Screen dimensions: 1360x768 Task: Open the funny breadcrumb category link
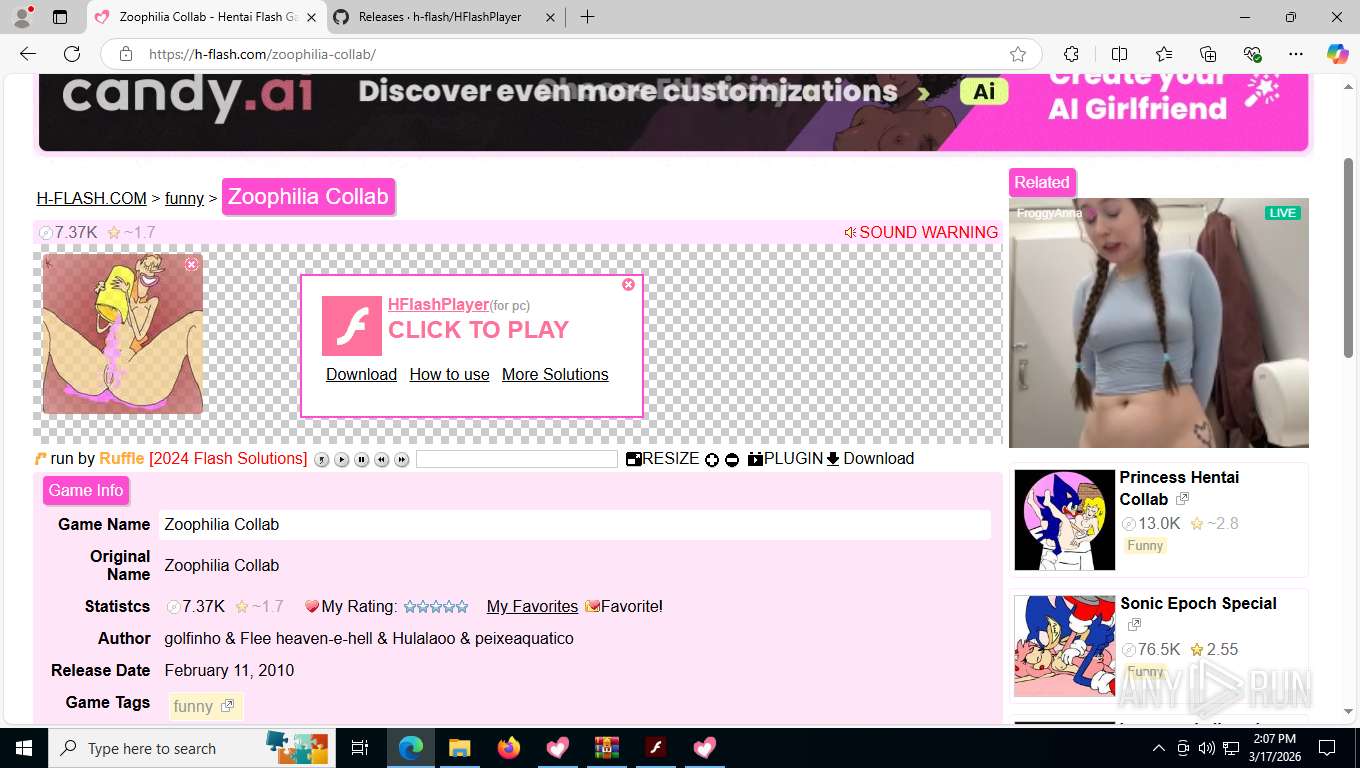(184, 198)
